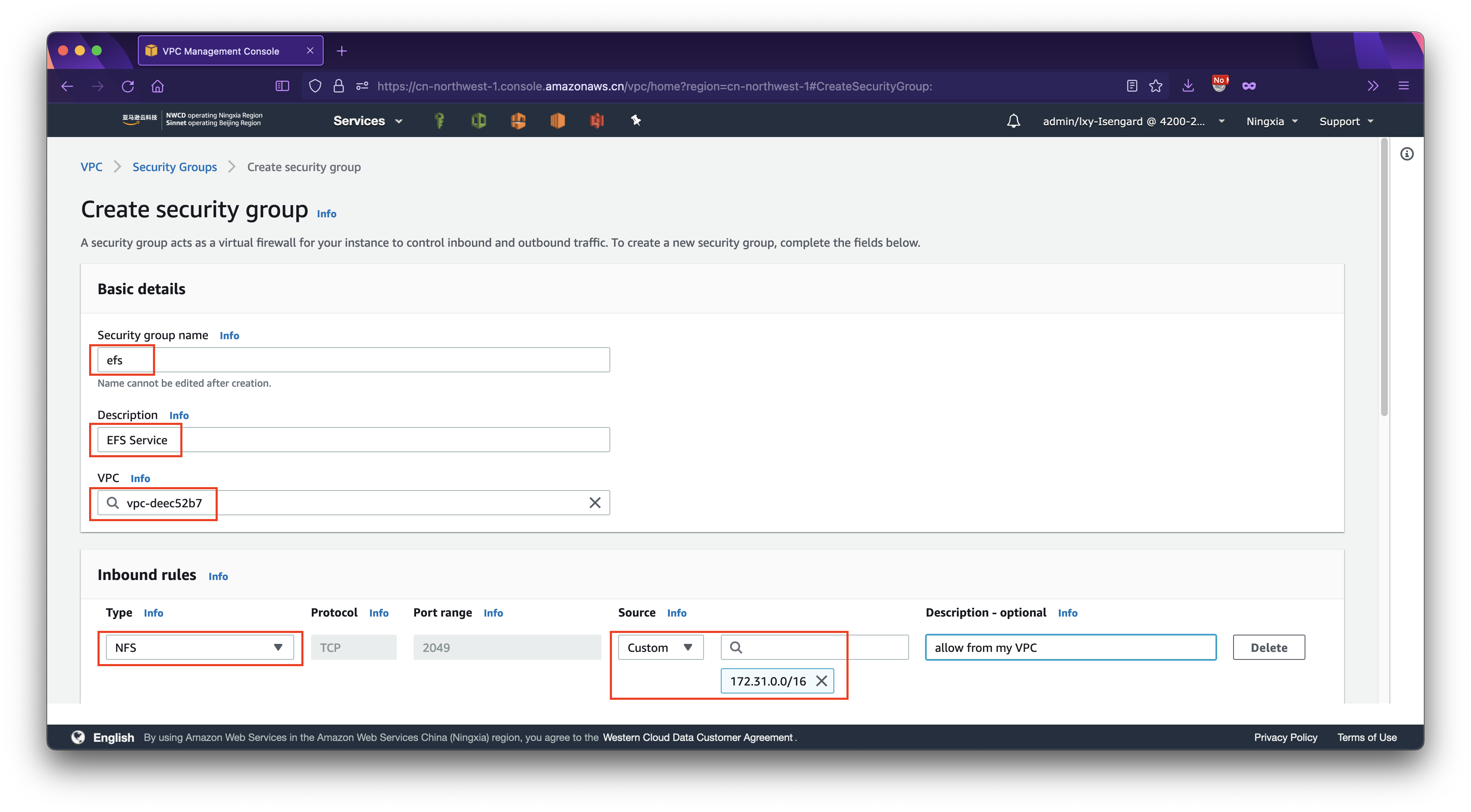Open the Ningxia region dropdown

click(x=1272, y=121)
